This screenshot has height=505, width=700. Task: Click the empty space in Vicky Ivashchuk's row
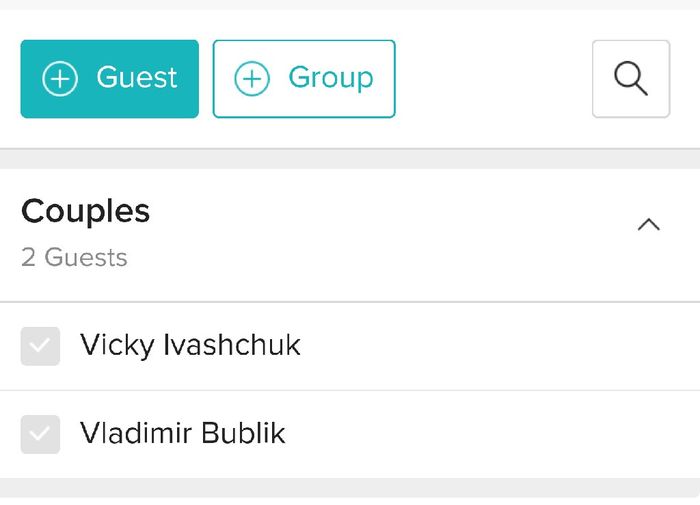click(x=500, y=346)
